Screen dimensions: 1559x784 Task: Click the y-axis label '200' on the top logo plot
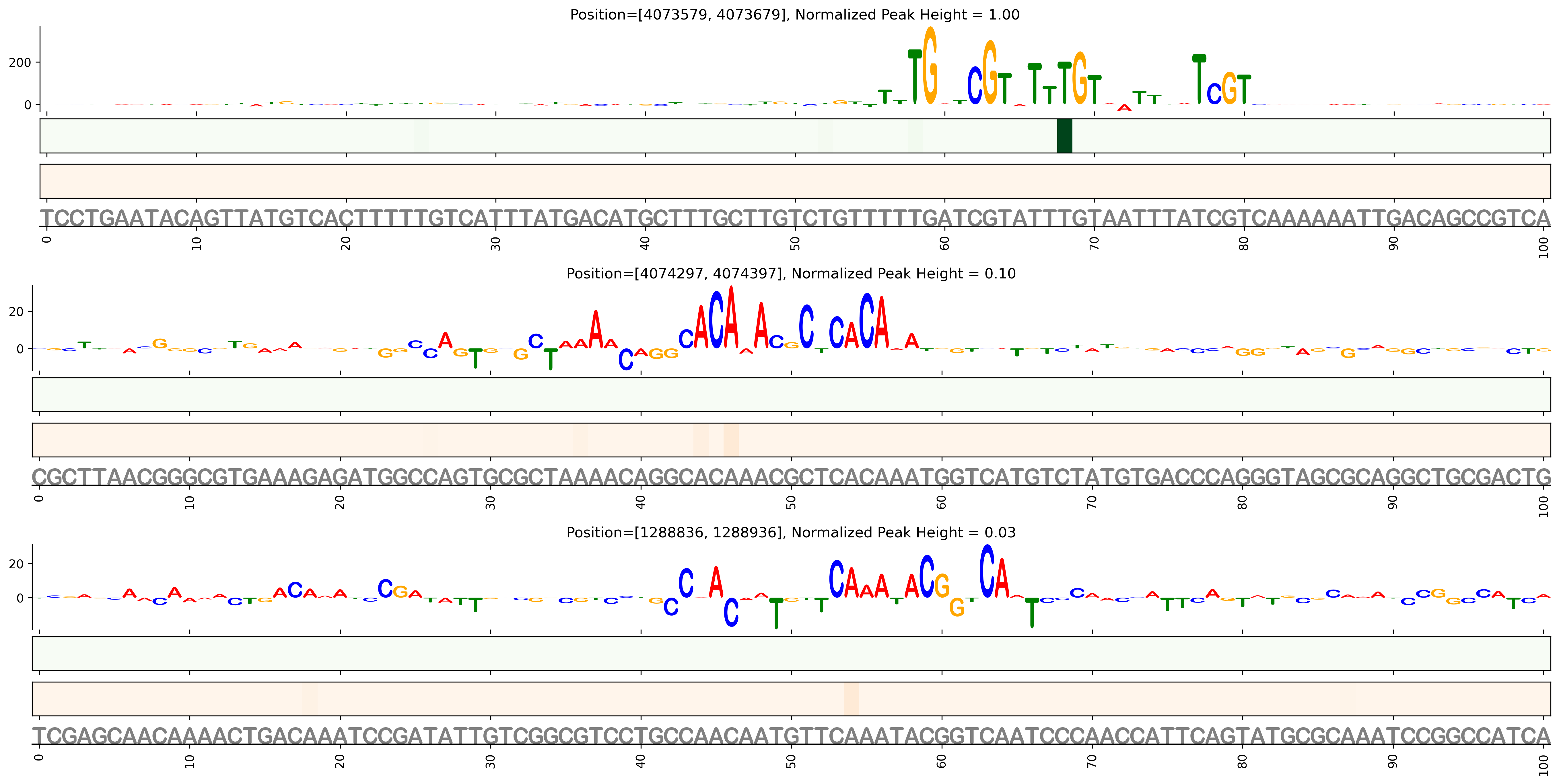(20, 62)
